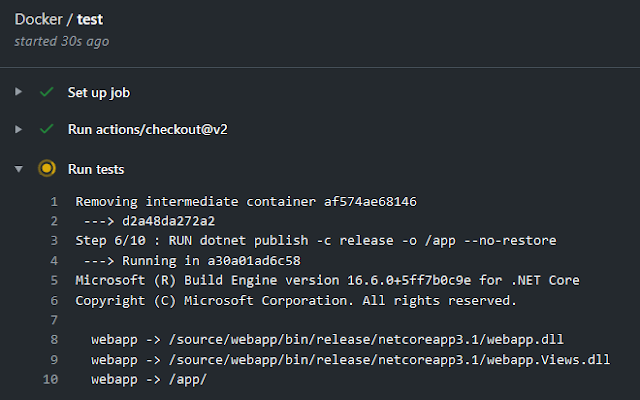This screenshot has width=640, height=400.
Task: Expand the Run actions/checkout@v2 step
Action: pos(18,130)
